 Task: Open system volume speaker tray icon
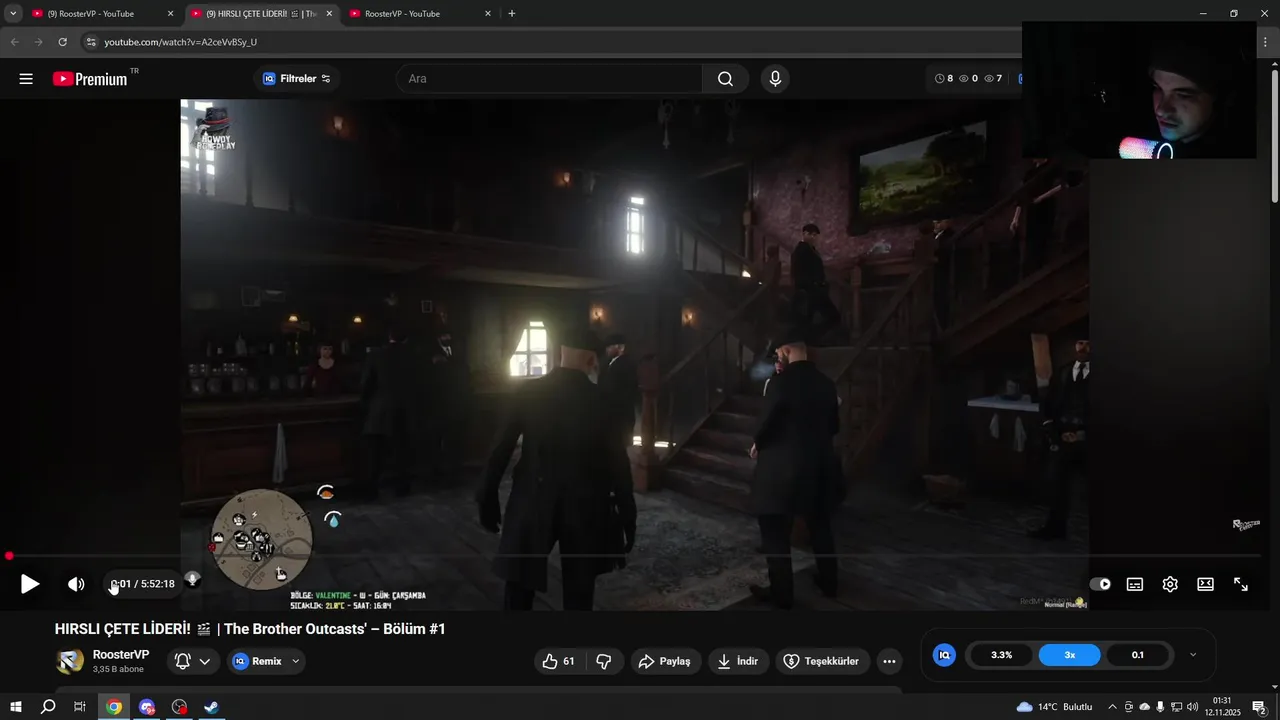pyautogui.click(x=1192, y=707)
